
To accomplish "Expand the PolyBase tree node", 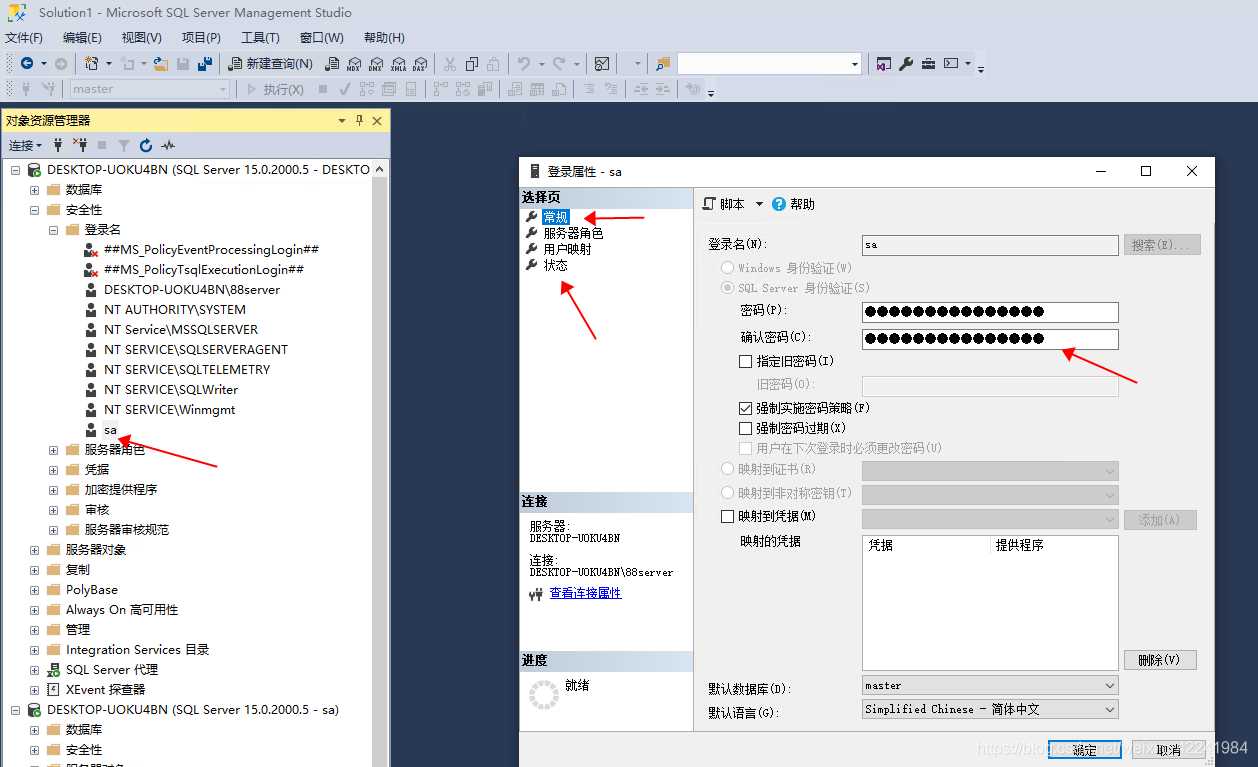I will (x=35, y=590).
